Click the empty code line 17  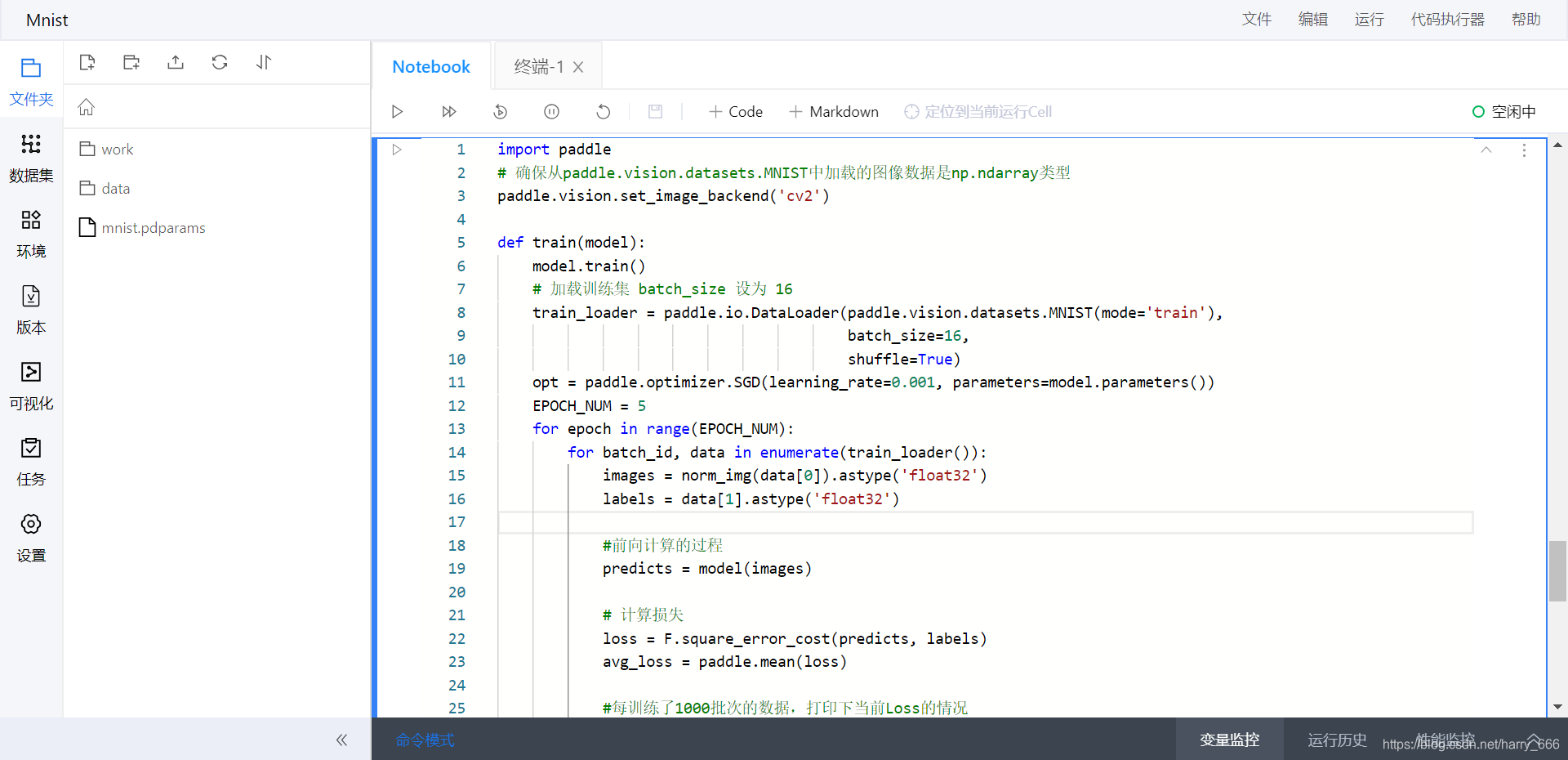pyautogui.click(x=986, y=522)
